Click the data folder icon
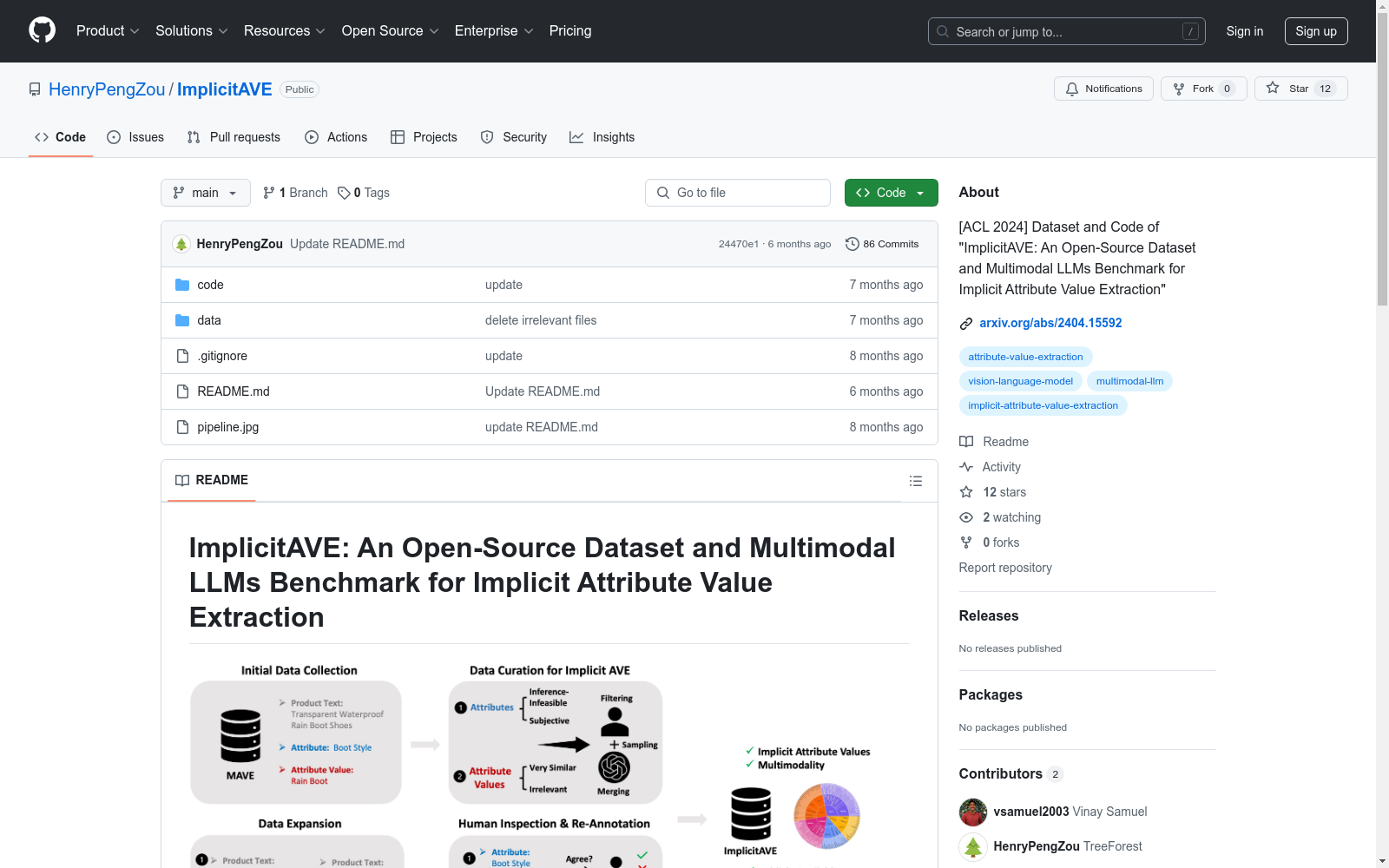1389x868 pixels. tap(182, 320)
